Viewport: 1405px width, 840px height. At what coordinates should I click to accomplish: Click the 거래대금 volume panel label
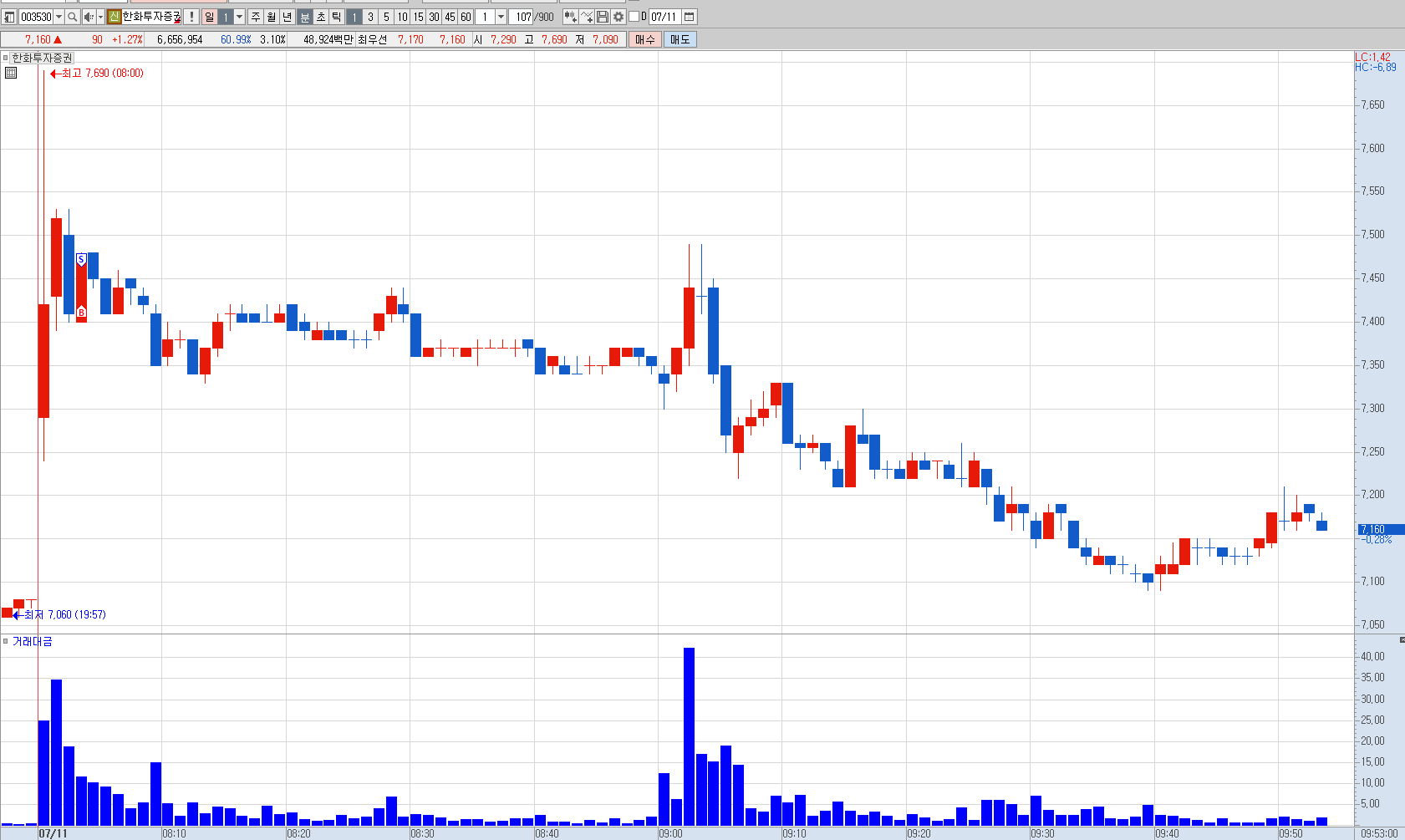tap(32, 641)
